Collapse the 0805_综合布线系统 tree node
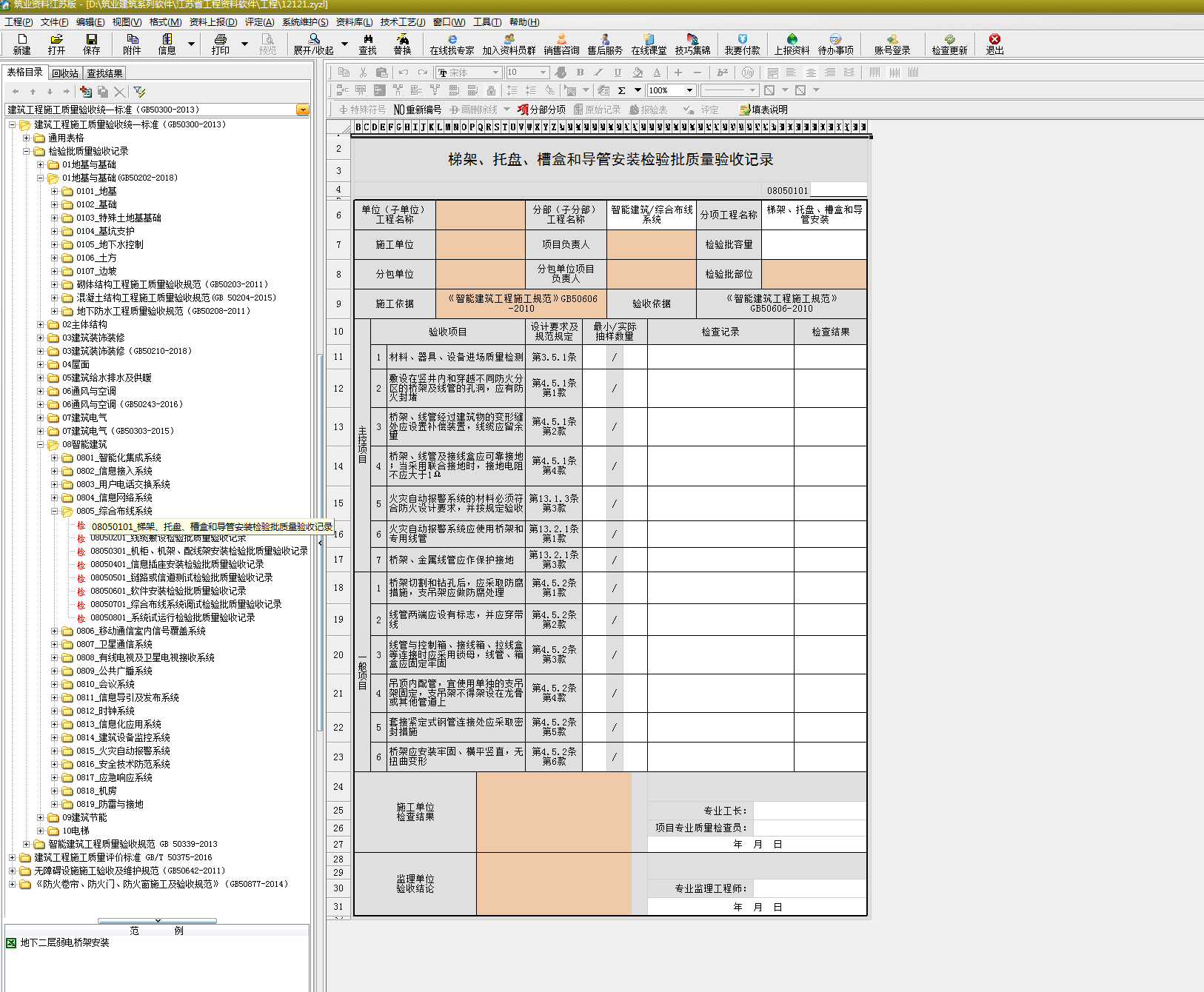Screen dimensions: 1204x992 tap(54, 512)
